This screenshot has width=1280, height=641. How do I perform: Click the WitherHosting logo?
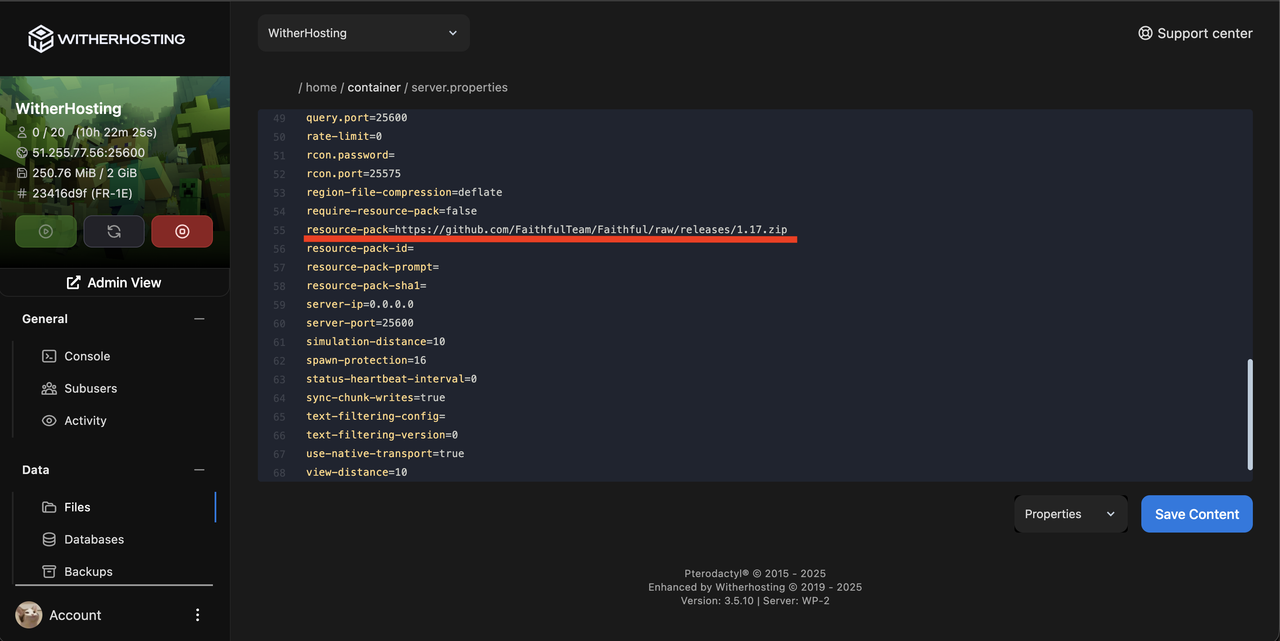[x=106, y=39]
